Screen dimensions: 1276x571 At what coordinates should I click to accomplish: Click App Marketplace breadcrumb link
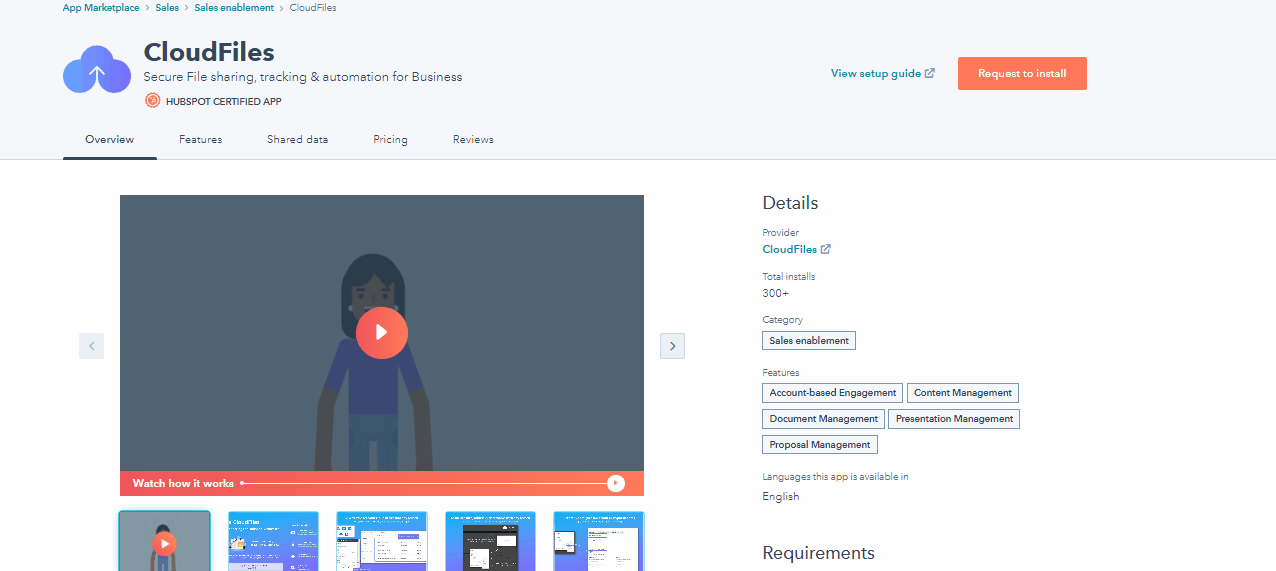pos(101,8)
